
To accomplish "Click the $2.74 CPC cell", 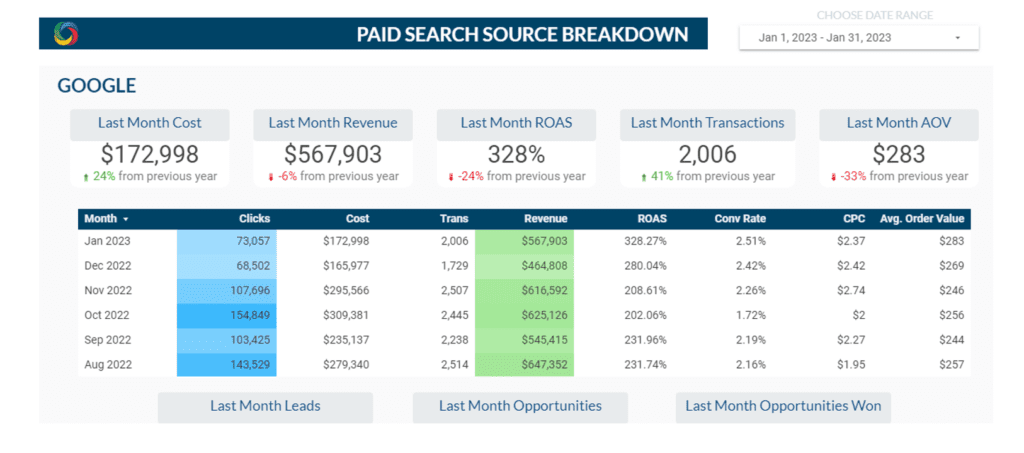I will point(852,290).
